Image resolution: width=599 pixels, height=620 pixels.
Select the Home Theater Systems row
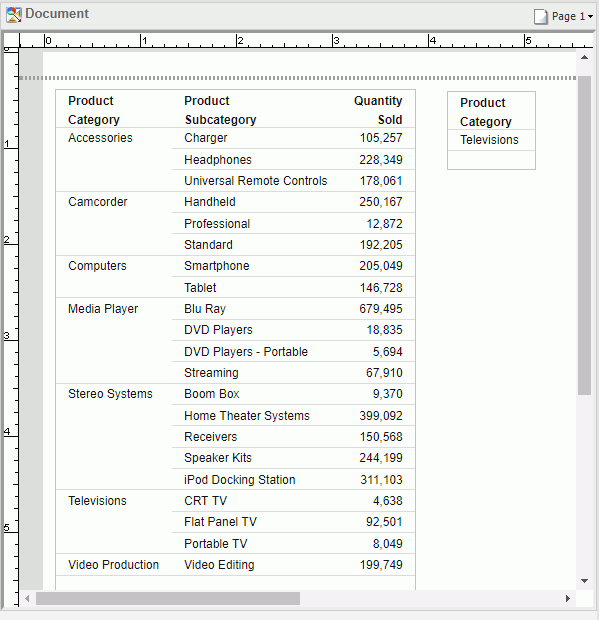tap(293, 416)
